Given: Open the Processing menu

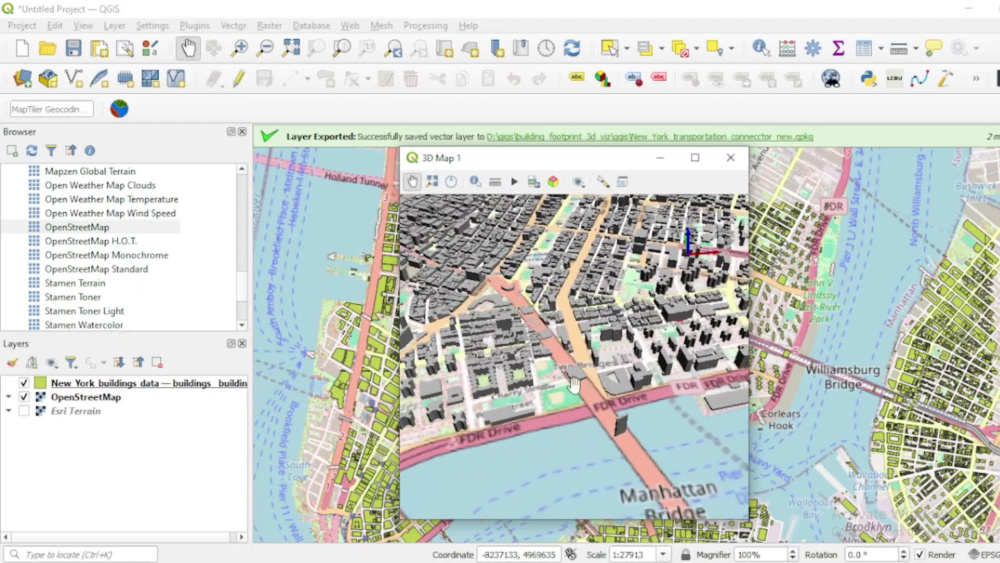Looking at the screenshot, I should pos(425,26).
